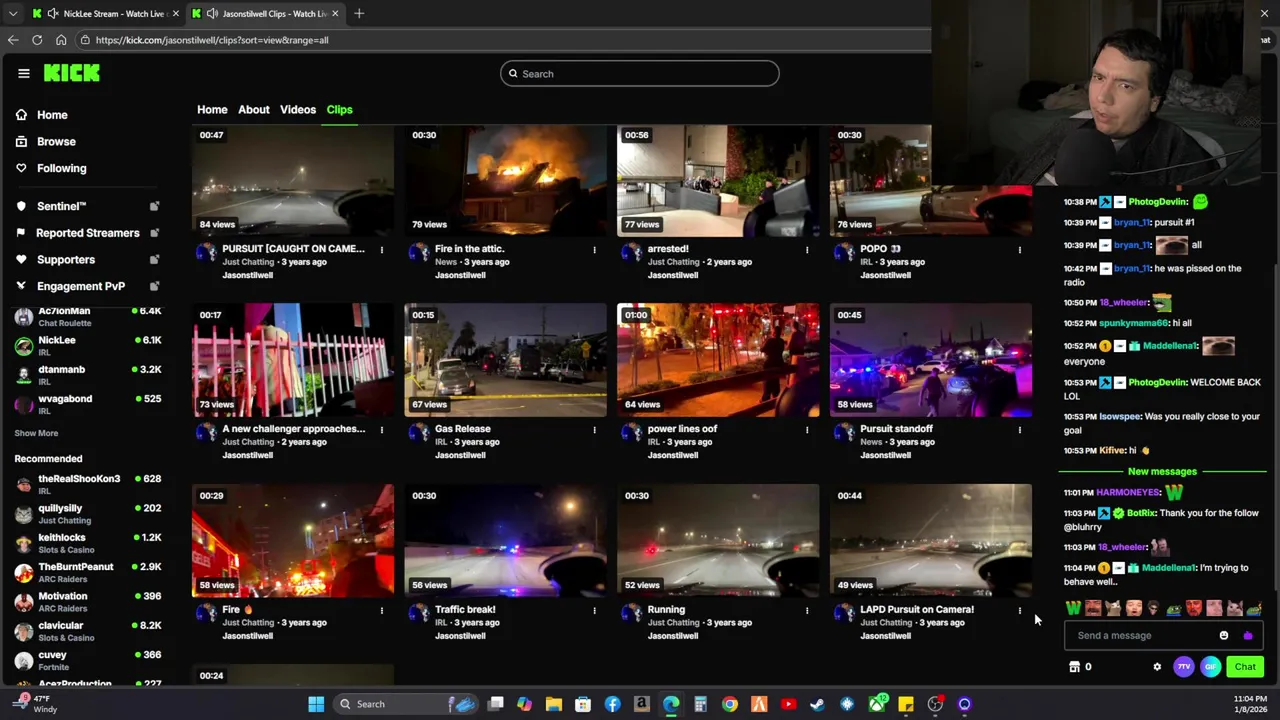The image size is (1280, 720).
Task: Click the browser home icon
Action: (61, 40)
